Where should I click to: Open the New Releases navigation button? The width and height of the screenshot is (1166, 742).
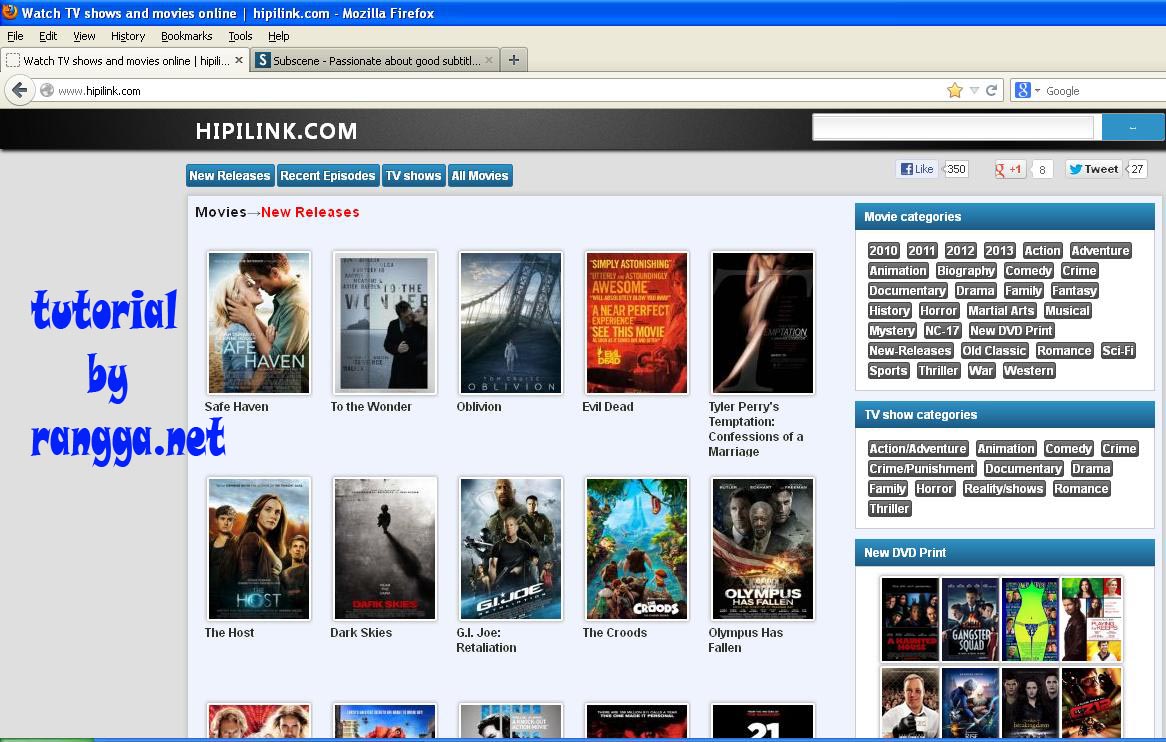coord(230,175)
